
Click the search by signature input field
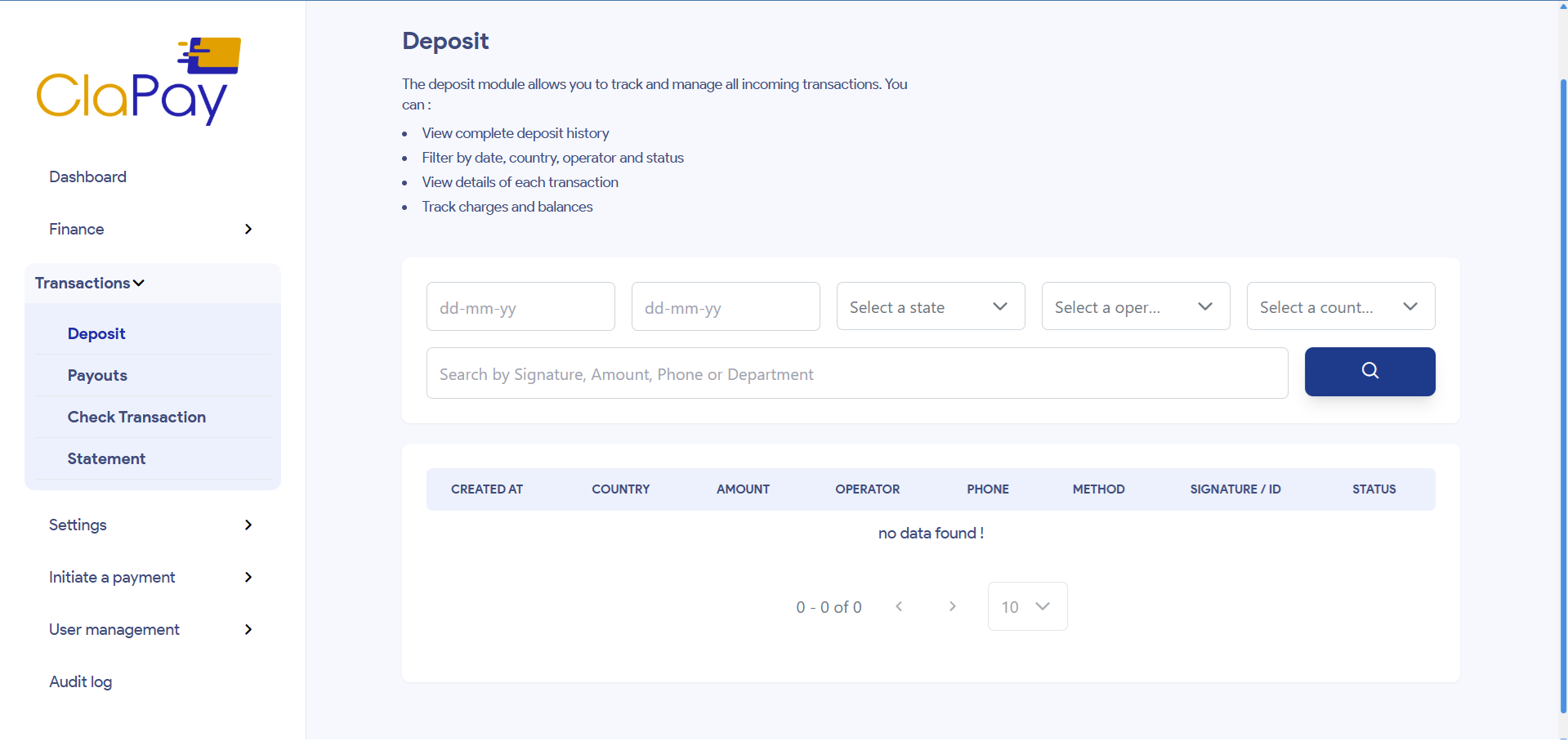pyautogui.click(x=856, y=373)
